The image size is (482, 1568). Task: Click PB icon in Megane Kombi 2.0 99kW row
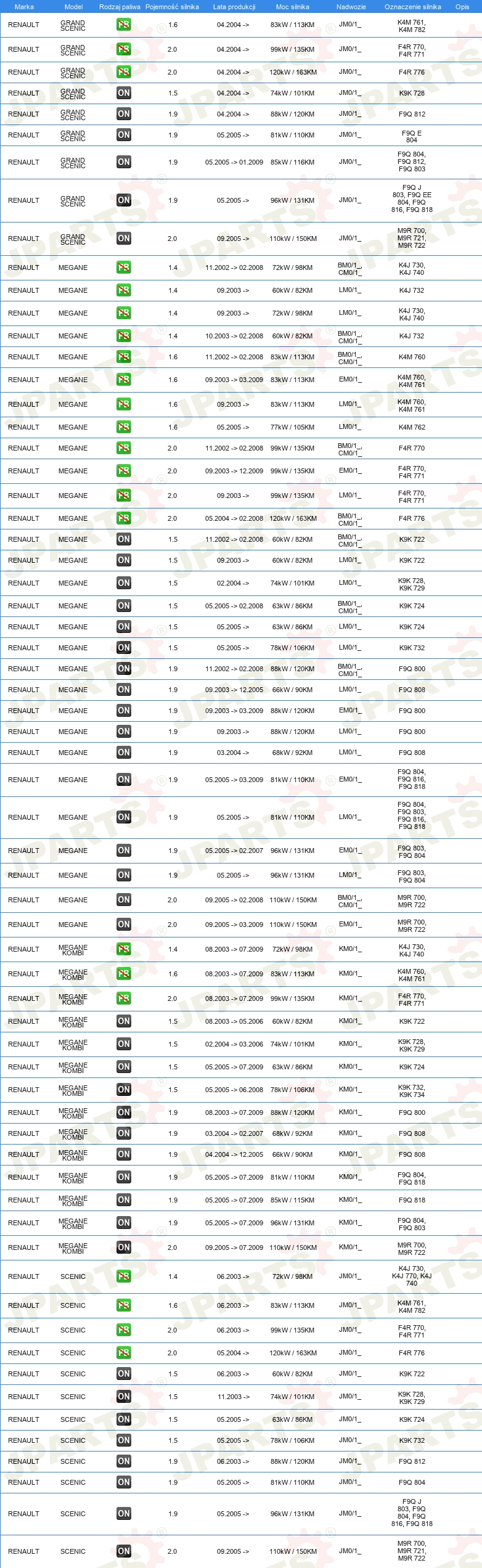pyautogui.click(x=123, y=999)
